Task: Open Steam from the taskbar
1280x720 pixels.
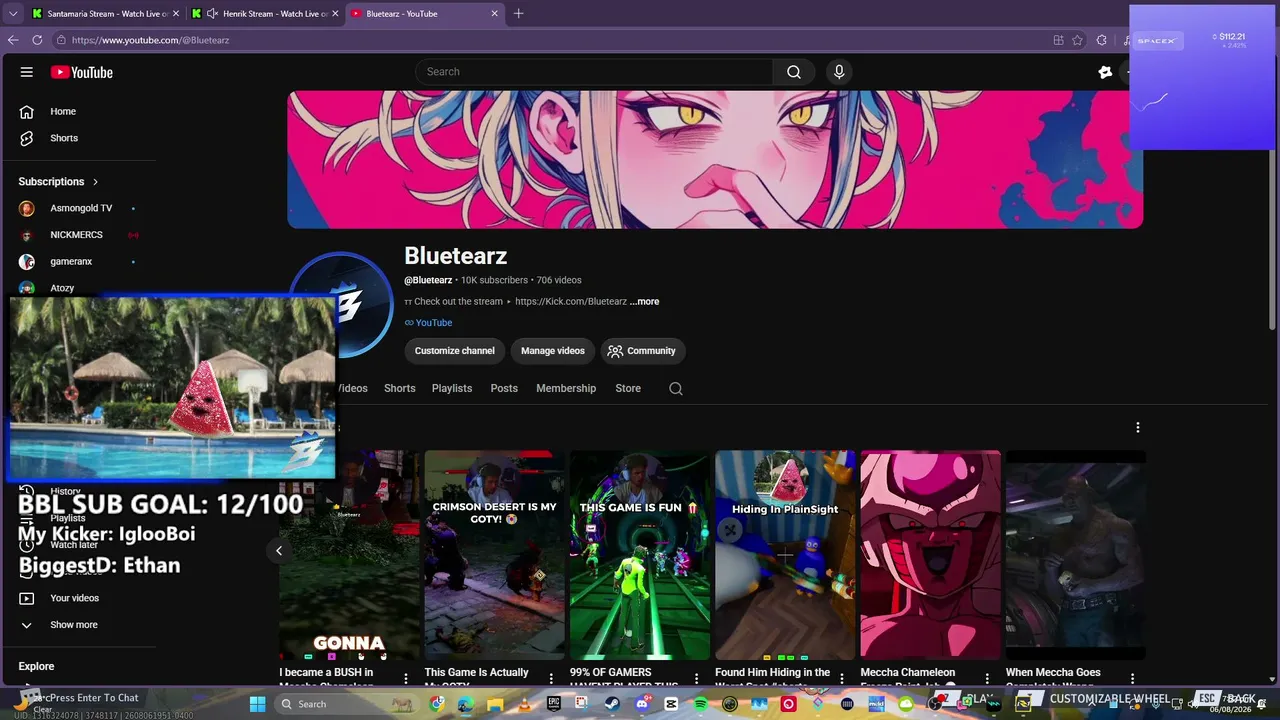Action: [612, 704]
